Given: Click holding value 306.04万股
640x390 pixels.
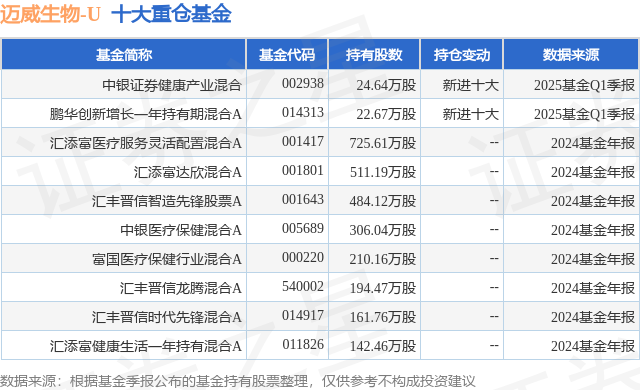Looking at the screenshot, I should click(x=383, y=230).
